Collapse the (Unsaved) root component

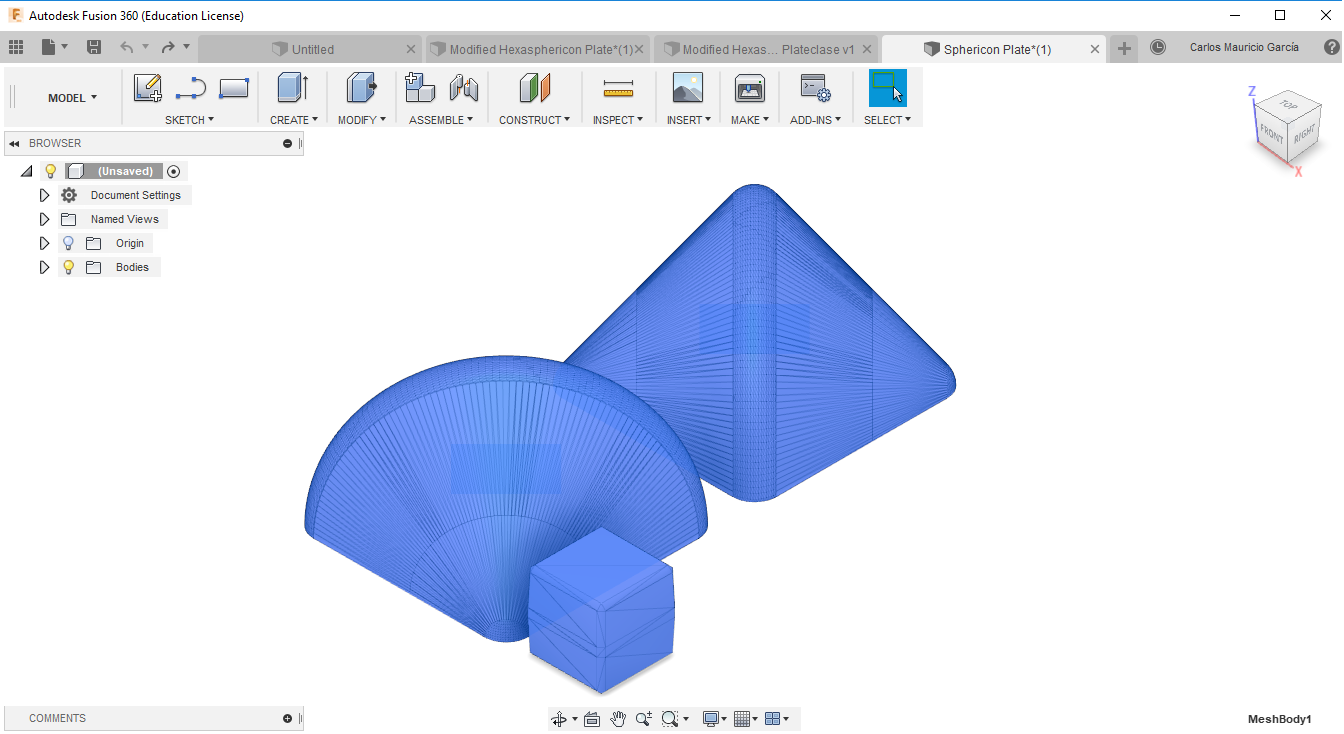[x=26, y=171]
